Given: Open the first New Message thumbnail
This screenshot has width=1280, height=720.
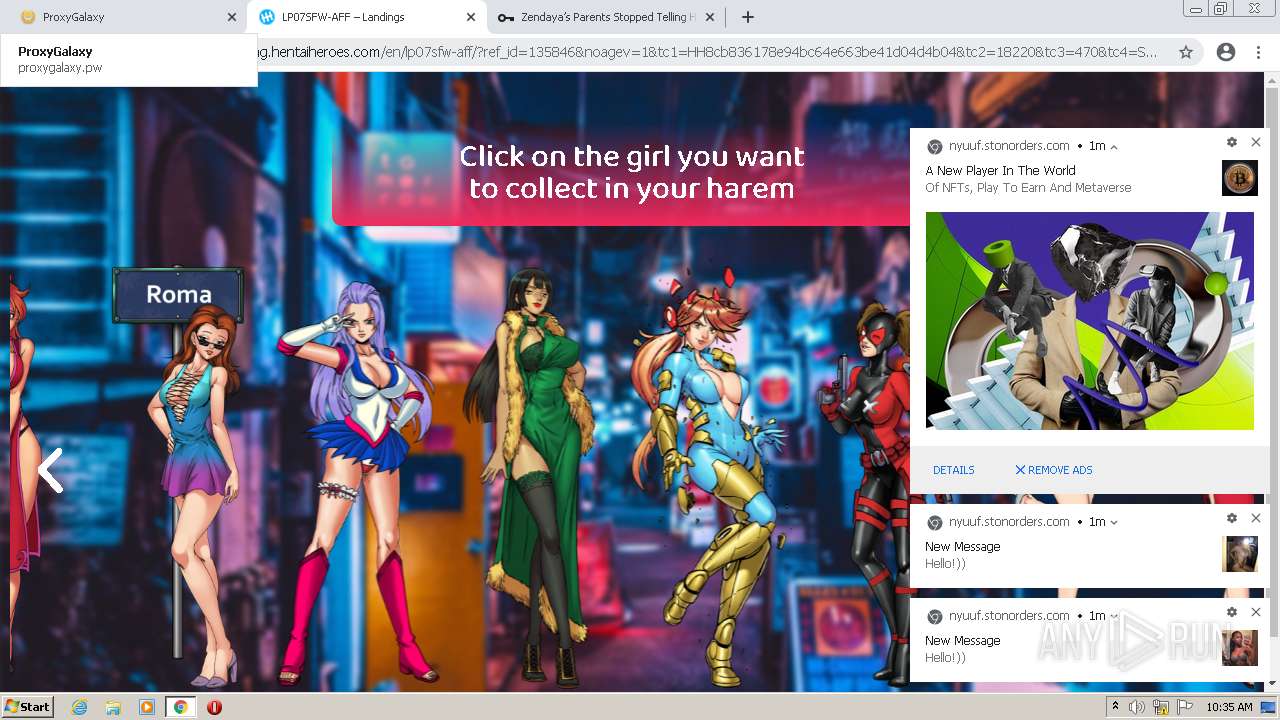Looking at the screenshot, I should (1240, 554).
